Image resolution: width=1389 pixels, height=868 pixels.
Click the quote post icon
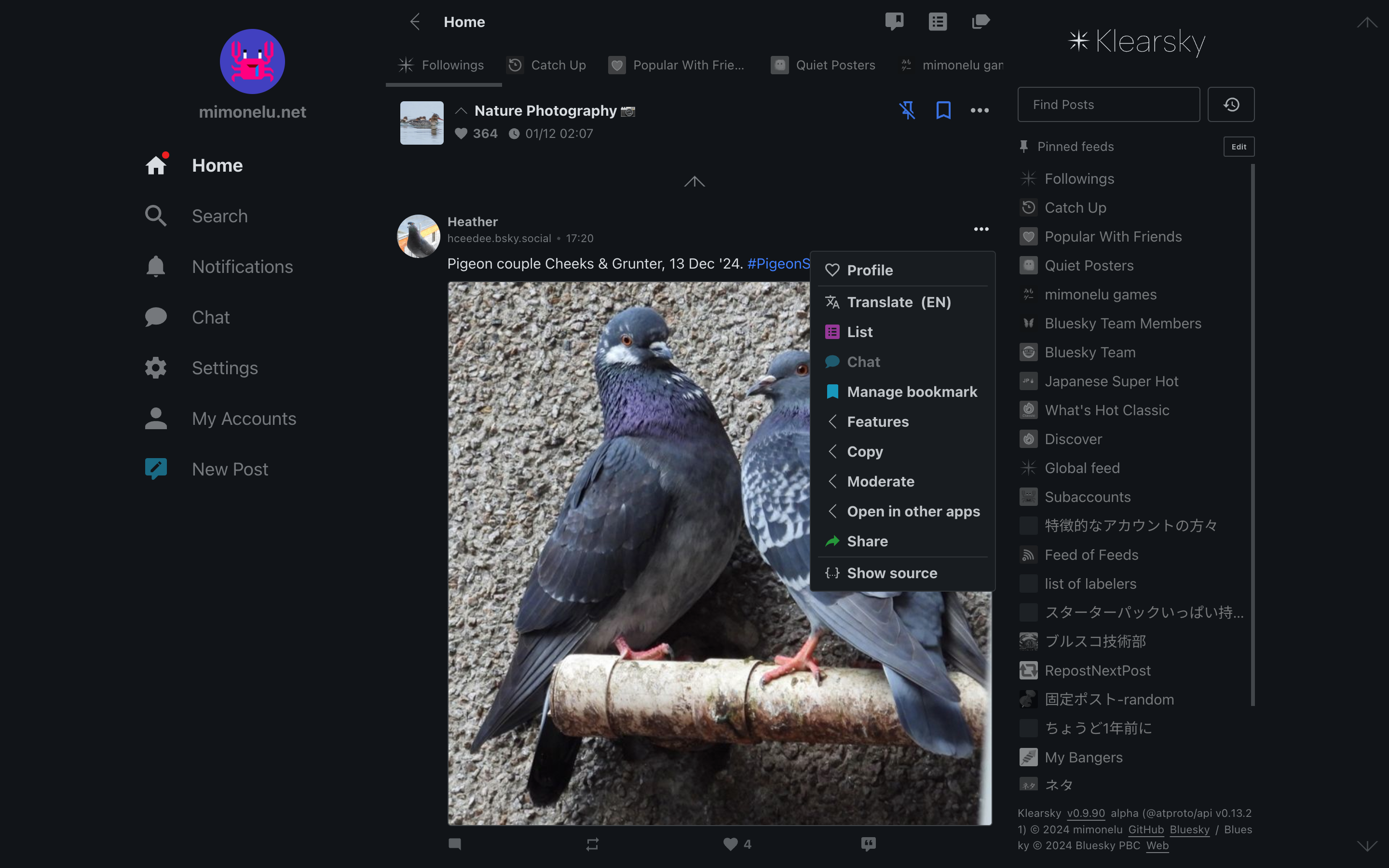[x=868, y=844]
